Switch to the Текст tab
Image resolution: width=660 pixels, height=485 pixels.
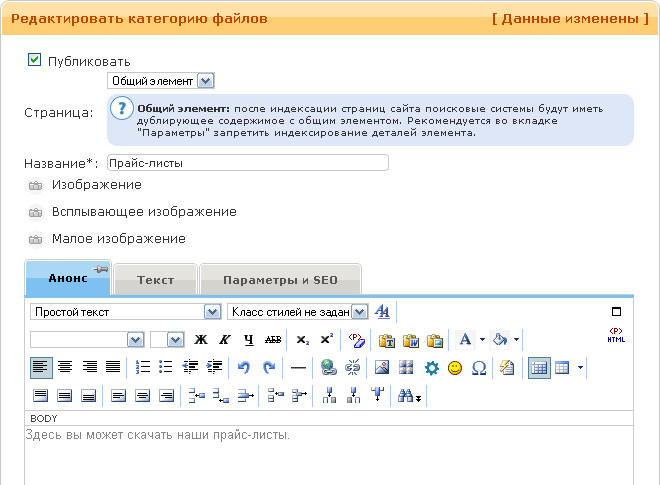[155, 280]
